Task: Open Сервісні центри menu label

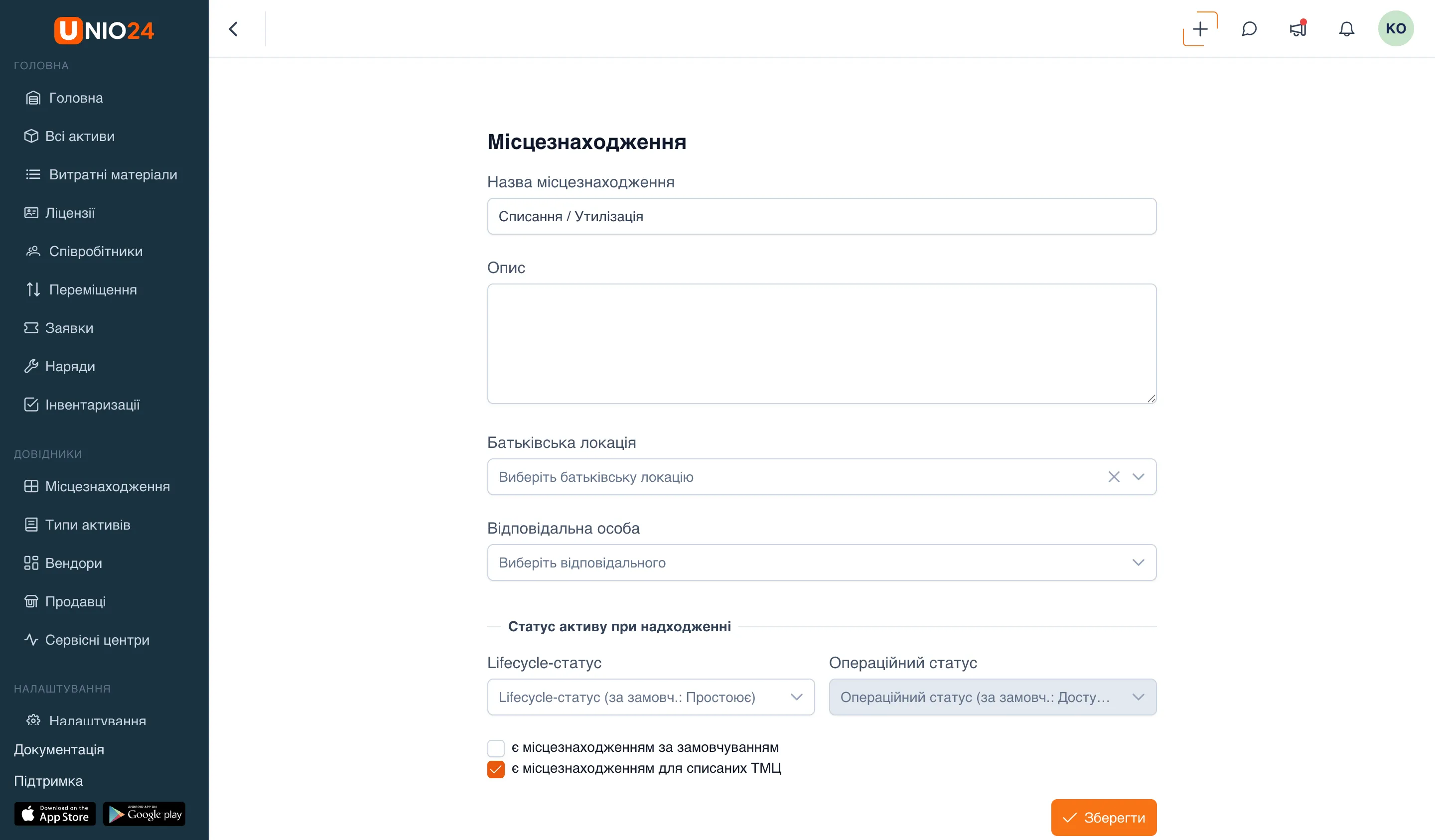Action: [97, 640]
